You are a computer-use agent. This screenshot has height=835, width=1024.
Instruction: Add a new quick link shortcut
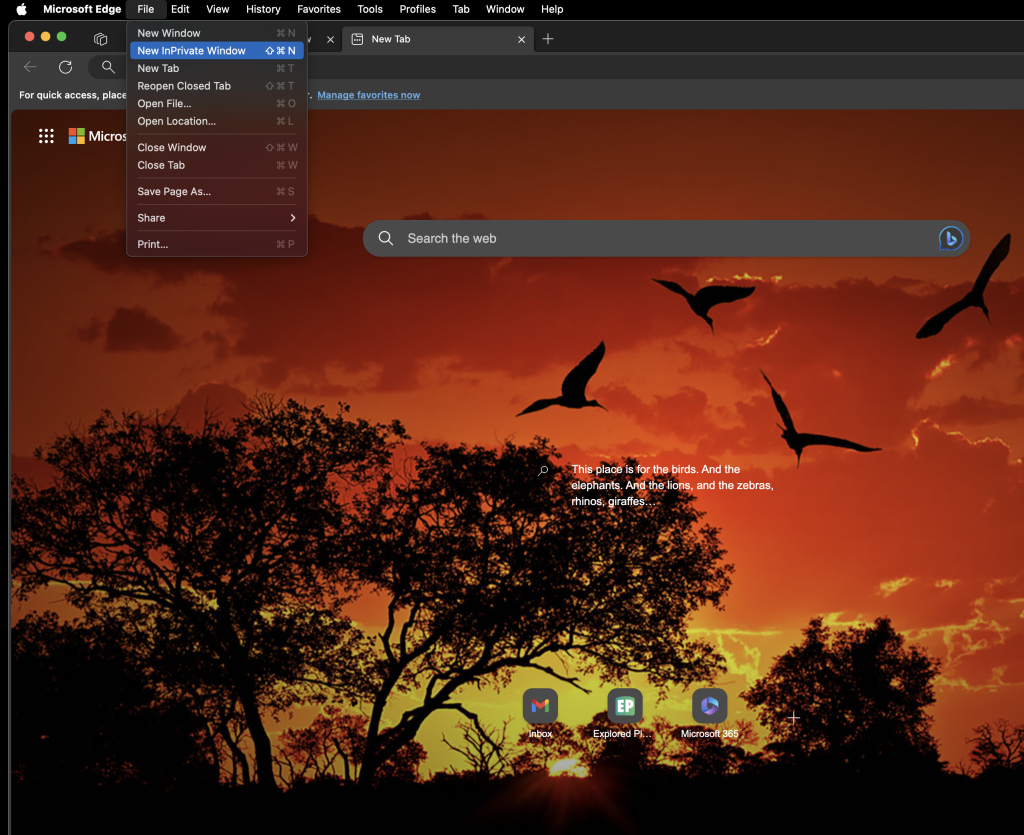pos(793,718)
